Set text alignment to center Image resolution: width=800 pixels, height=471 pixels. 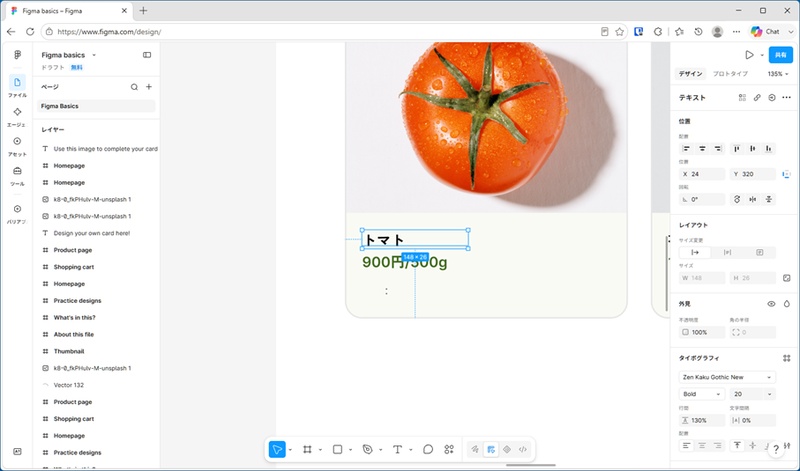pyautogui.click(x=702, y=445)
